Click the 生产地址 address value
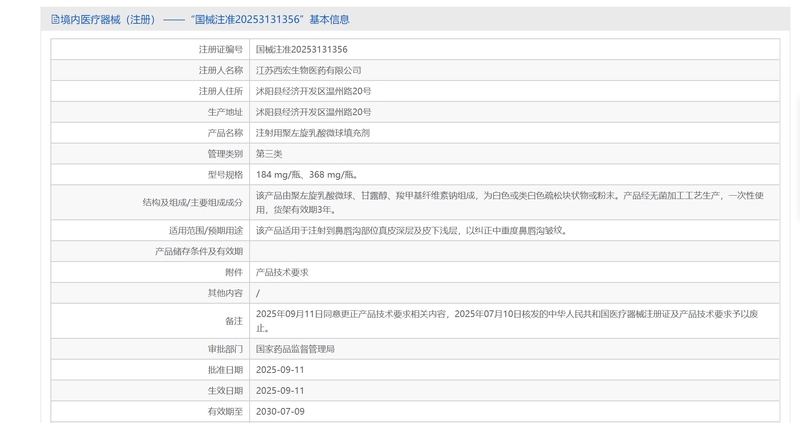This screenshot has width=800, height=423. pyautogui.click(x=313, y=112)
